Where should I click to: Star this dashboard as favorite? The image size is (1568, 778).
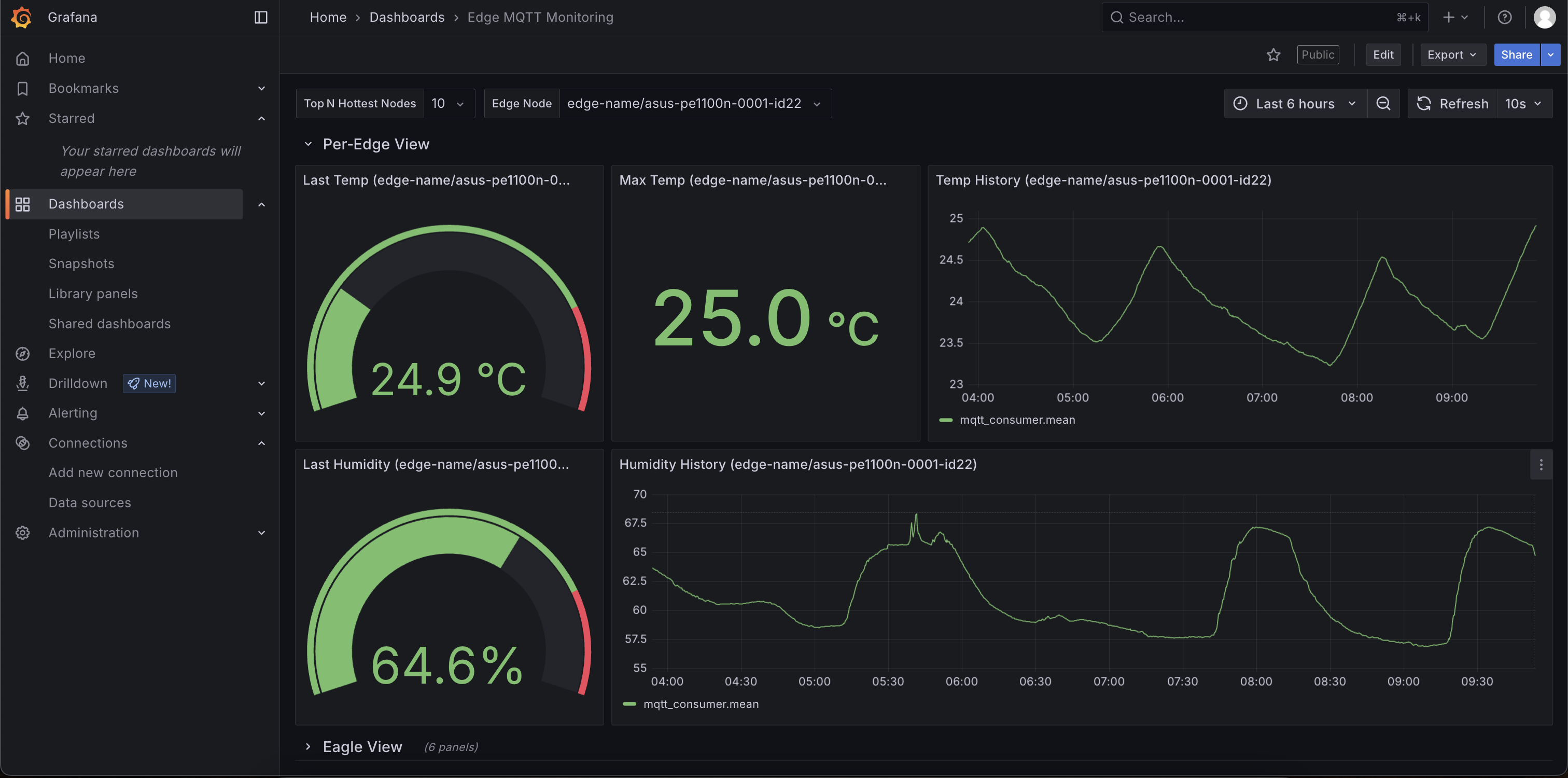(x=1273, y=55)
